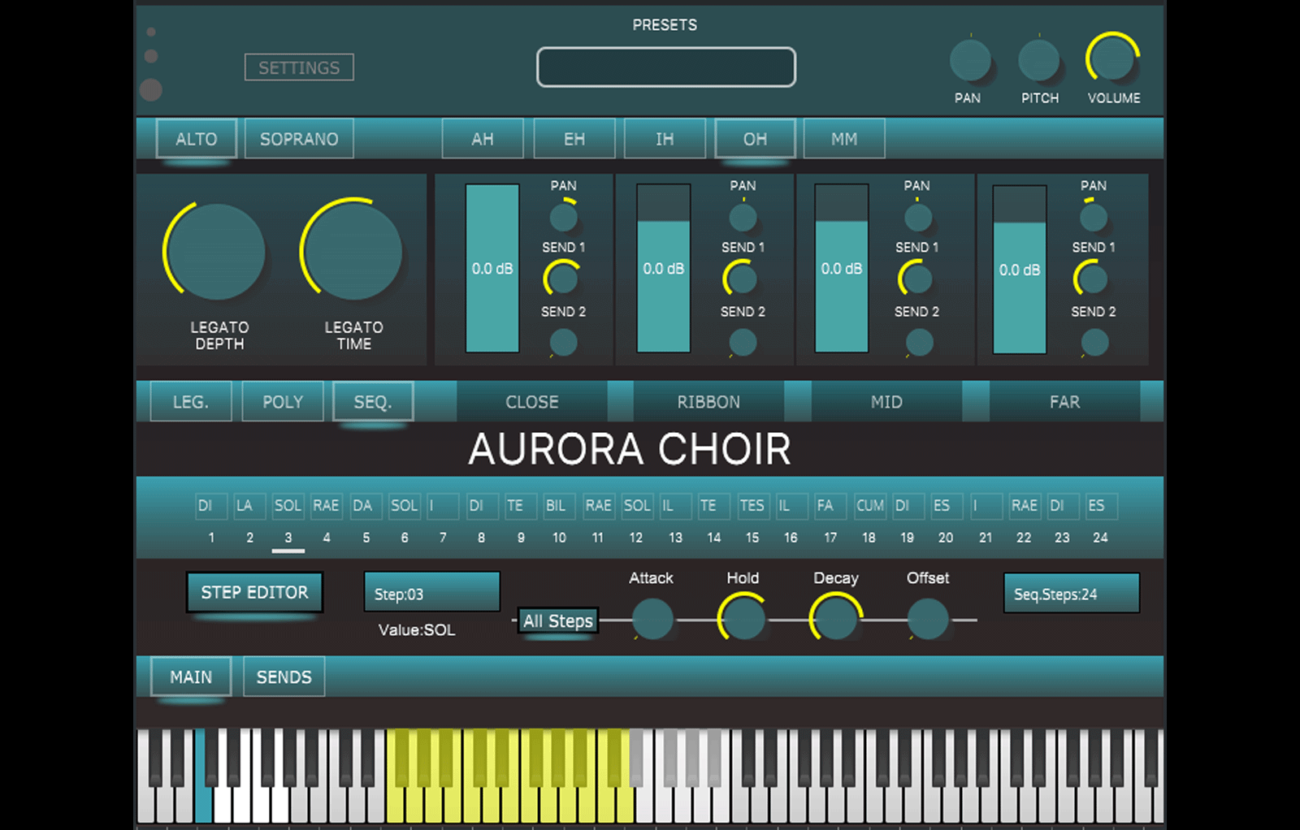
Task: Toggle the All Steps option
Action: [558, 621]
